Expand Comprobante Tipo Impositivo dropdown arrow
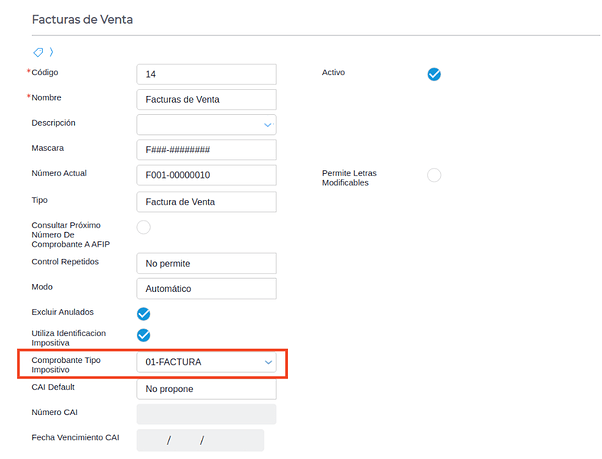The width and height of the screenshot is (602, 459). (267, 362)
